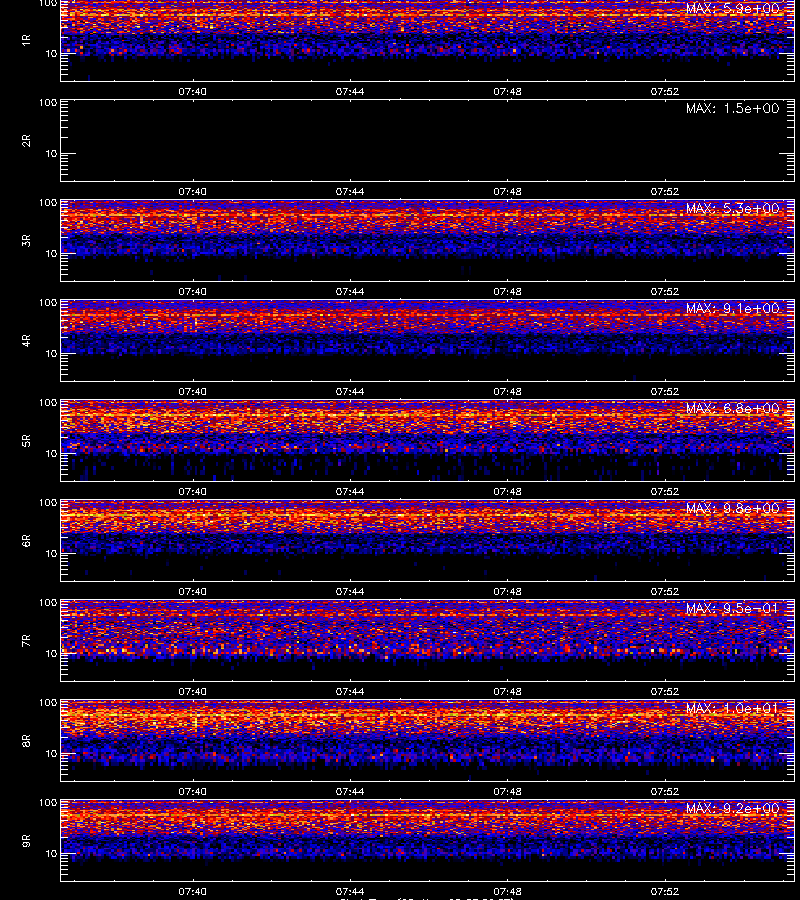
Task: Click the 07:44 time label under the 6R panel
Action: (x=349, y=591)
